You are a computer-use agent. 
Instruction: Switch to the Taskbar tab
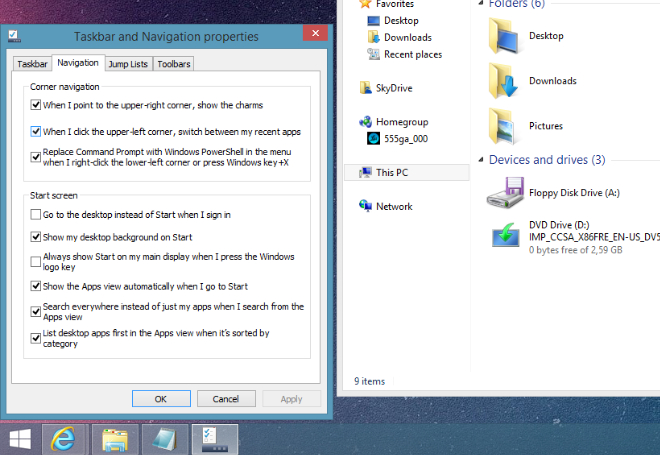pyautogui.click(x=32, y=64)
